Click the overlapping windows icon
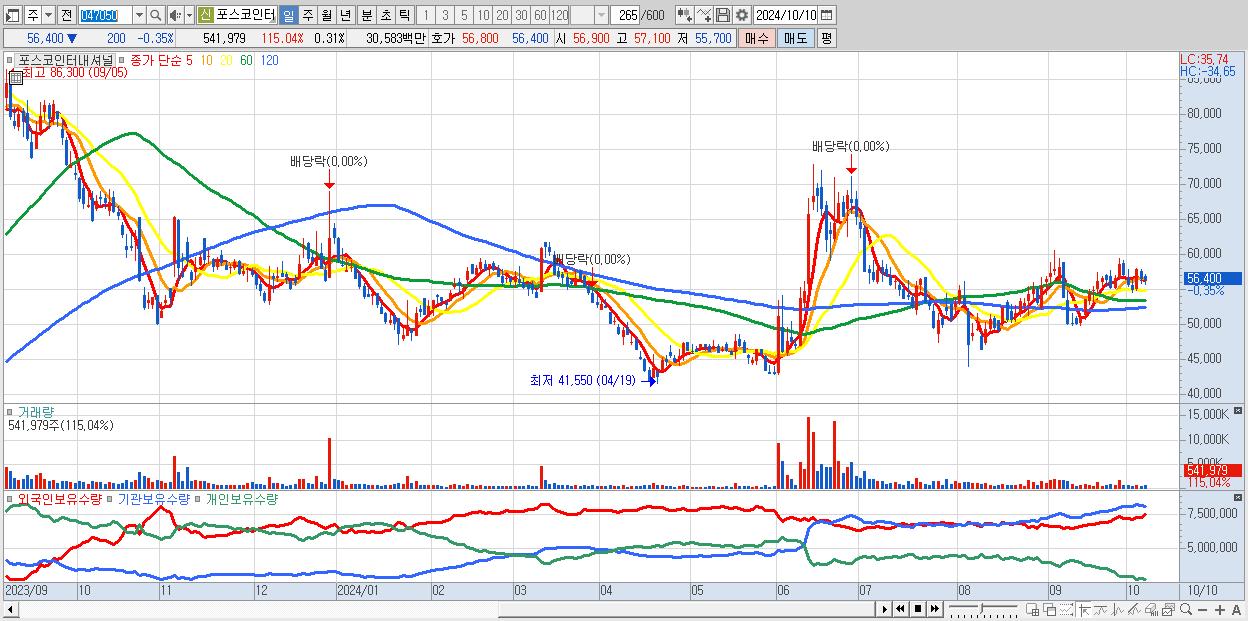Image resolution: width=1248 pixels, height=621 pixels. (x=1050, y=610)
